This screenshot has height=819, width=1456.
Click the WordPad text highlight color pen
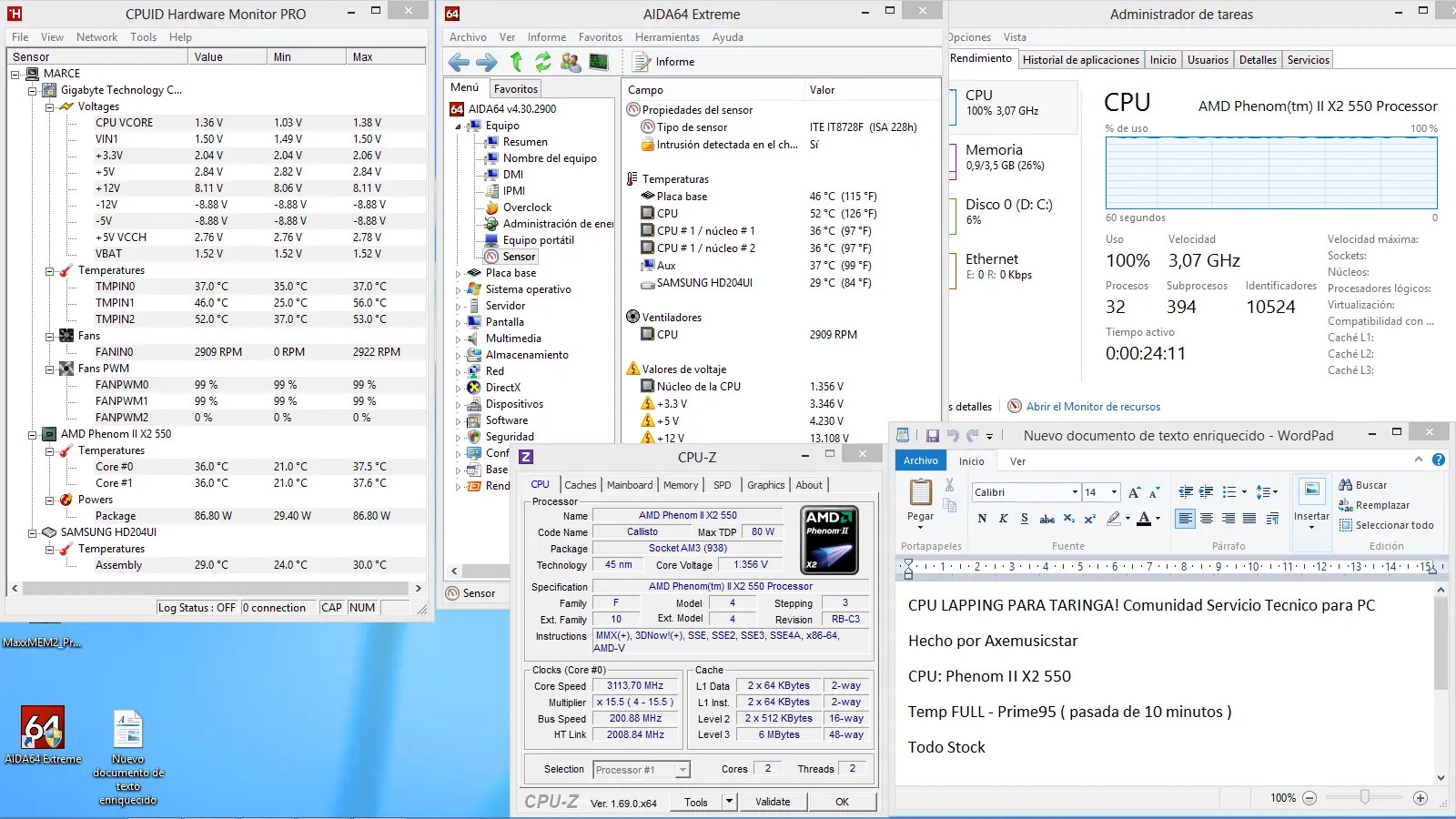(x=1114, y=519)
